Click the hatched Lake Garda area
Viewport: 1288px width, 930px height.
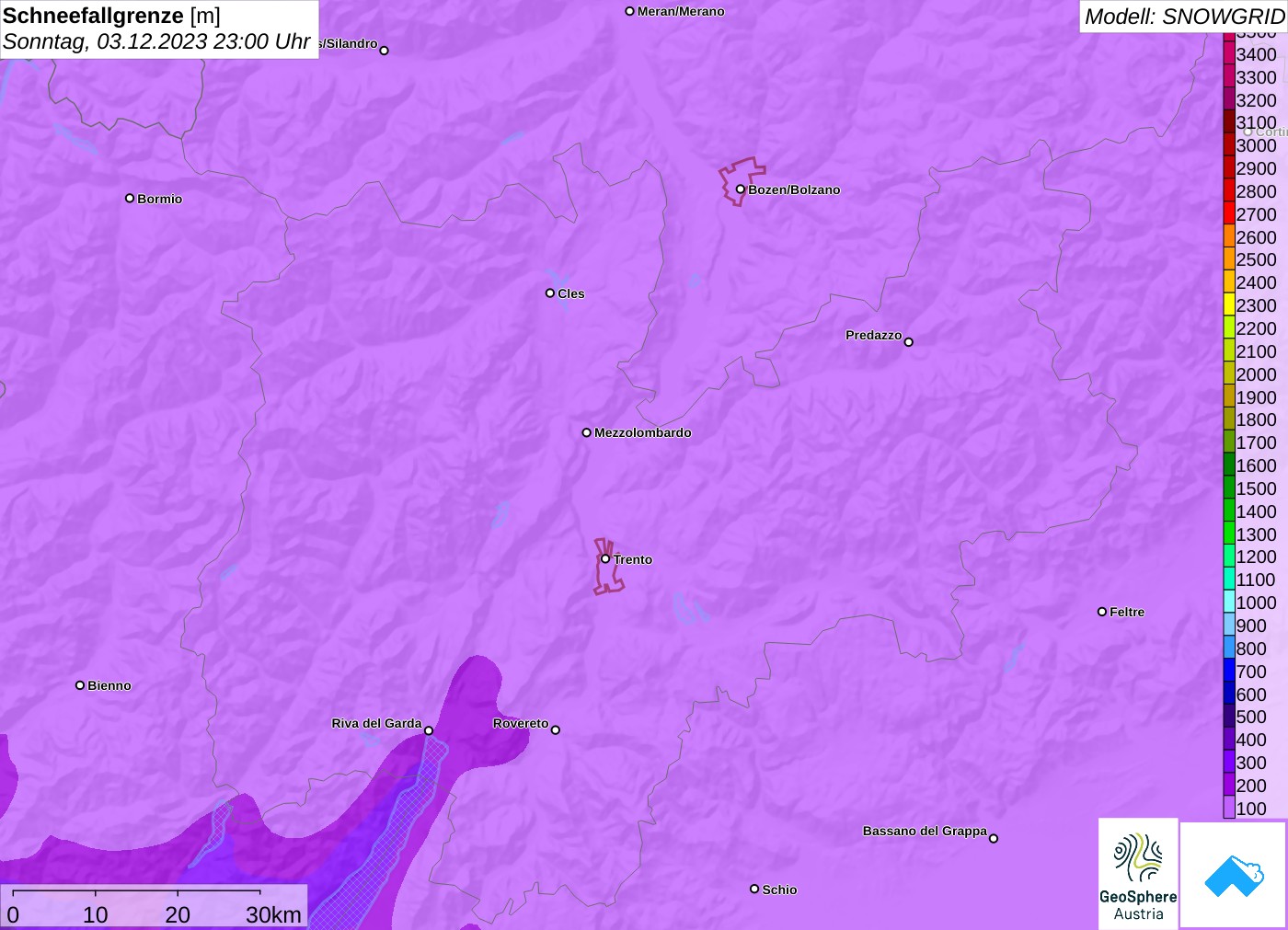coord(389,846)
